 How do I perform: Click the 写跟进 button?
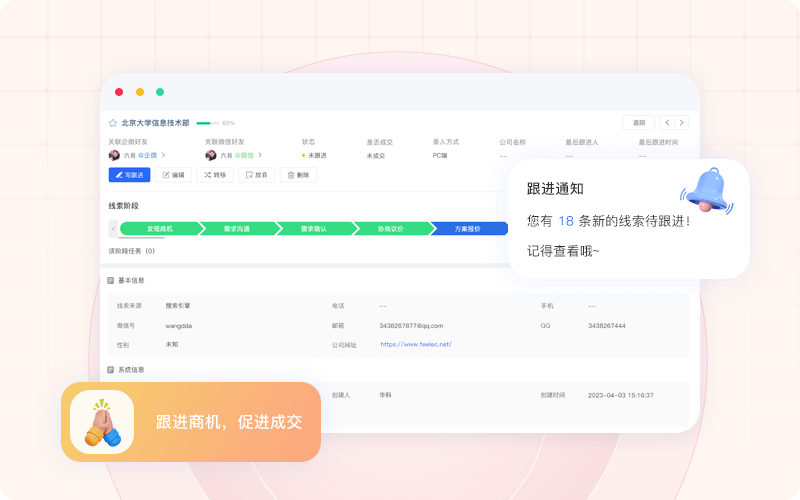[129, 174]
